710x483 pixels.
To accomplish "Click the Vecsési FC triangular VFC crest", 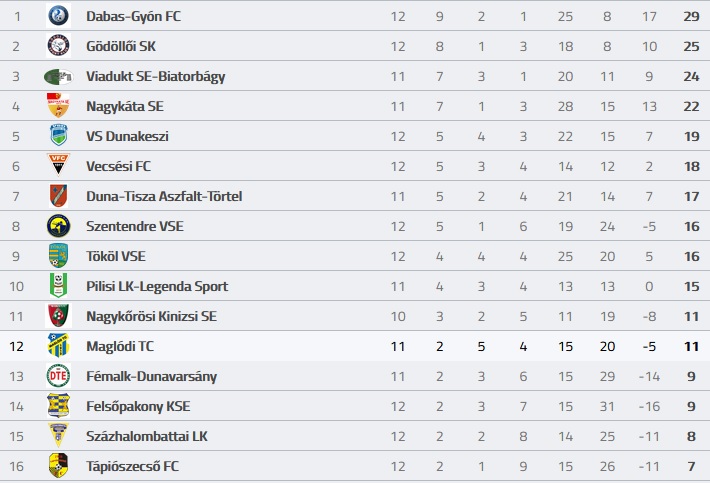I will pos(58,165).
